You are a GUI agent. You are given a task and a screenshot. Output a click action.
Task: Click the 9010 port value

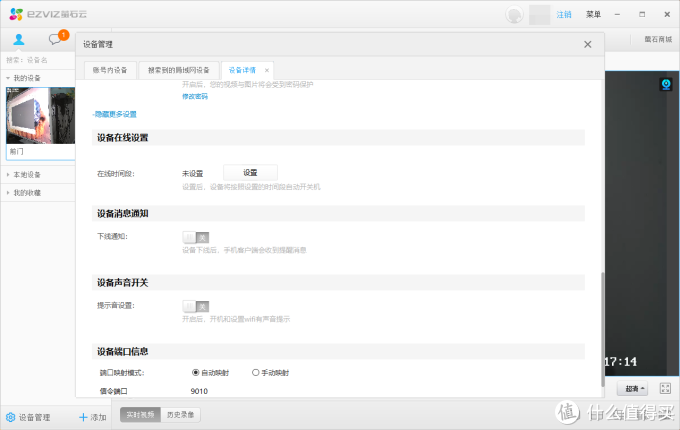coord(199,391)
